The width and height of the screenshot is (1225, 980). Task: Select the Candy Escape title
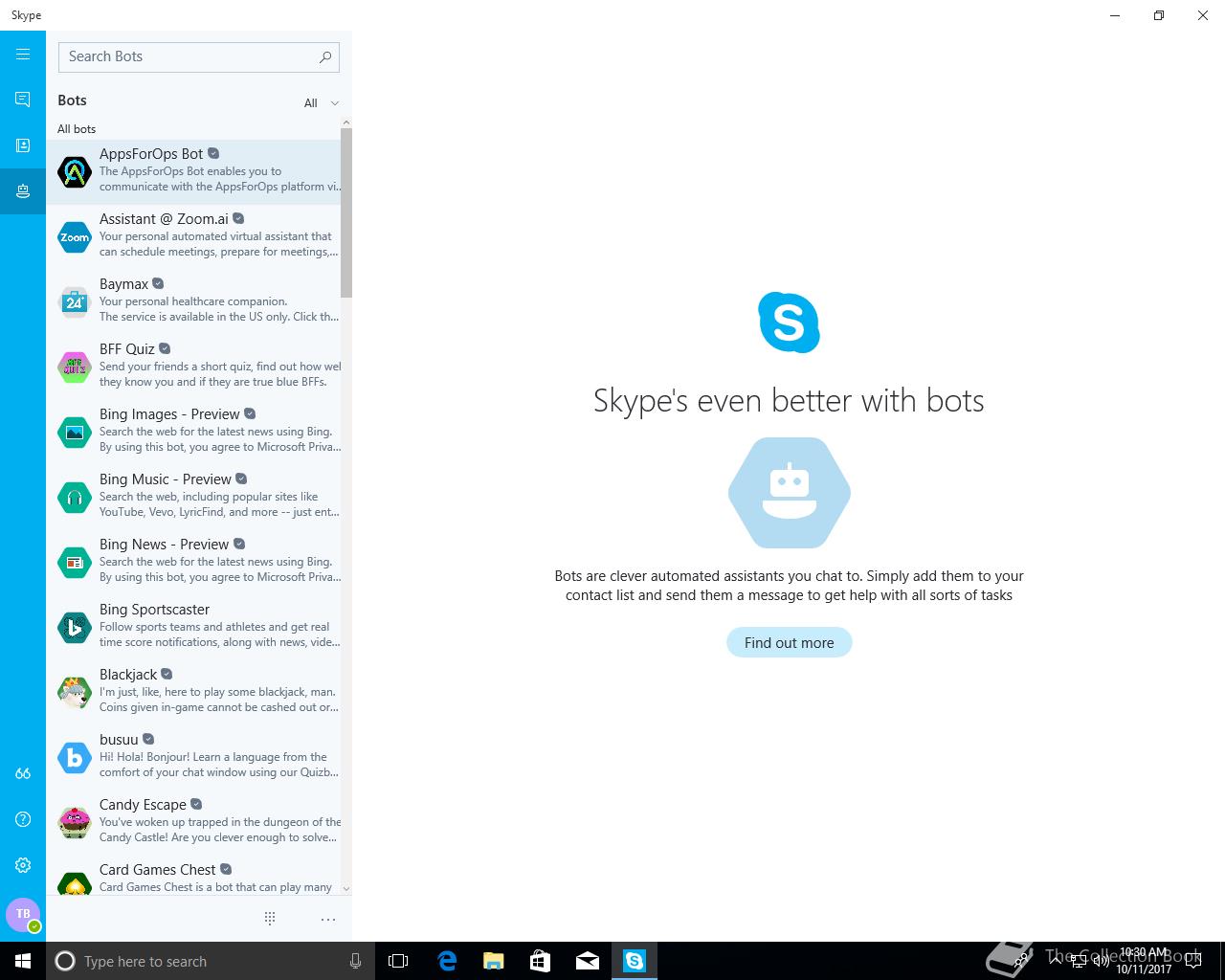point(143,805)
